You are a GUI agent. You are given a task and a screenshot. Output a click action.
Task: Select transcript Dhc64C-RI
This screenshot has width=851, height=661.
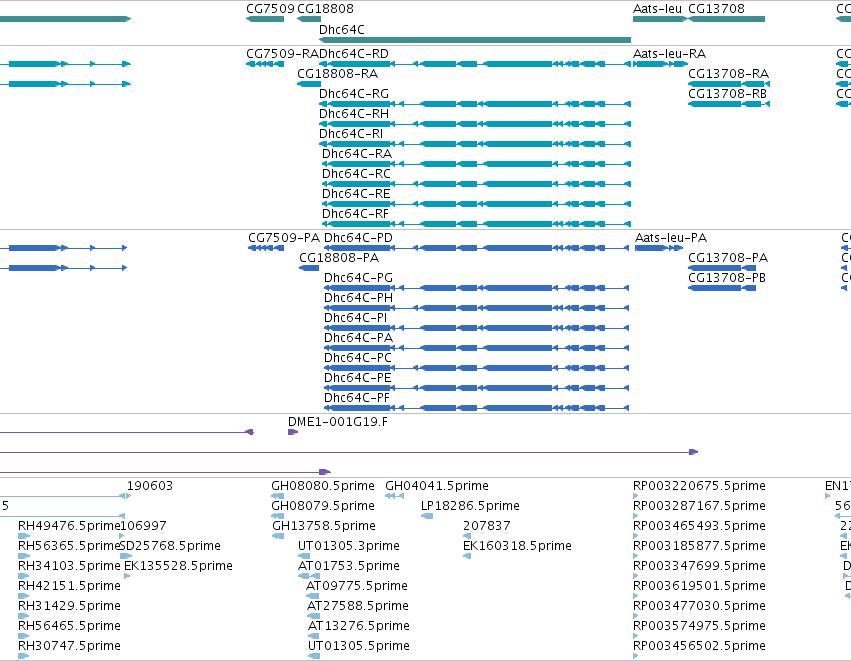[x=351, y=134]
